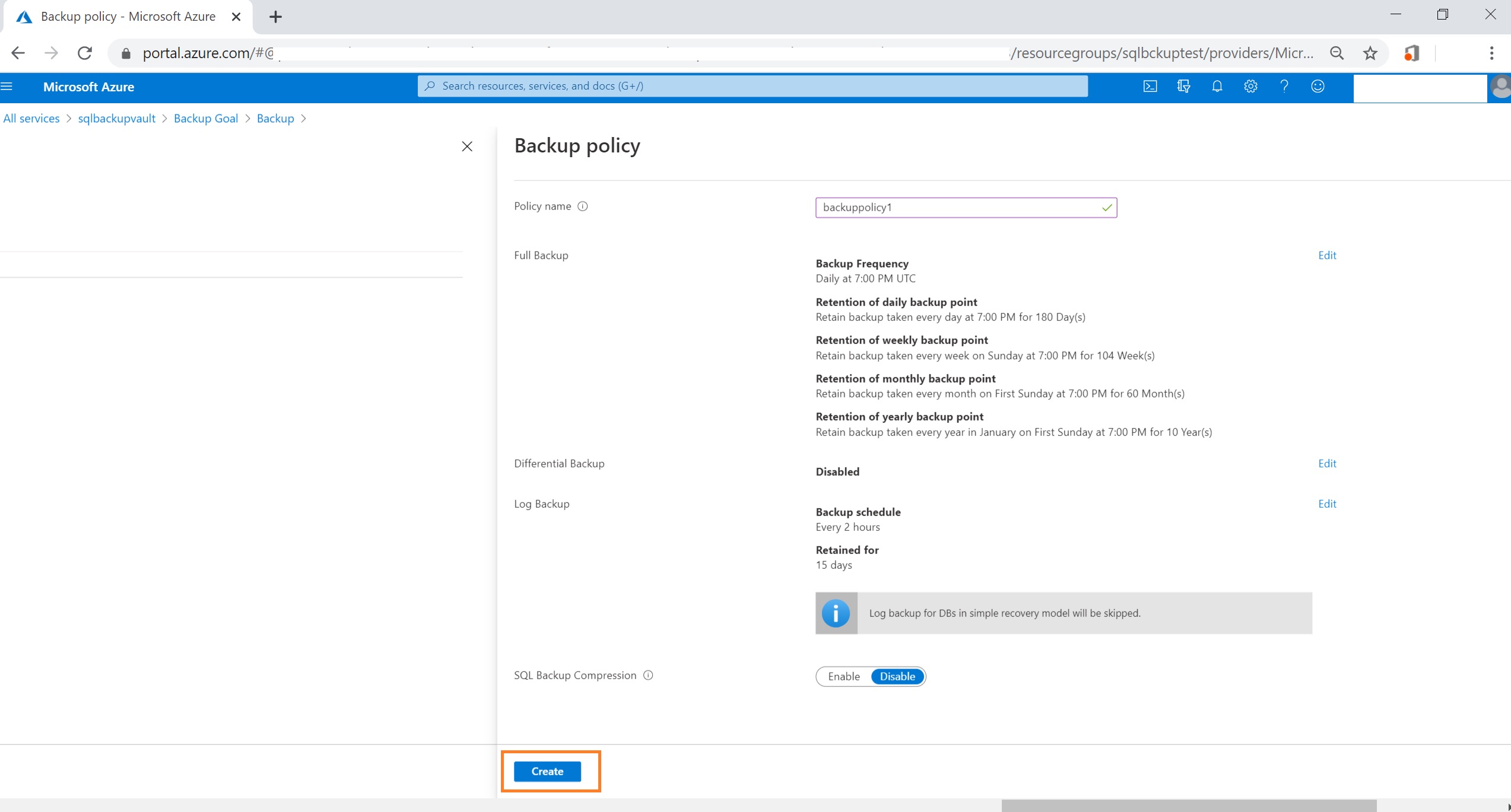Click the Create button
Viewport: 1511px width, 812px height.
(547, 771)
